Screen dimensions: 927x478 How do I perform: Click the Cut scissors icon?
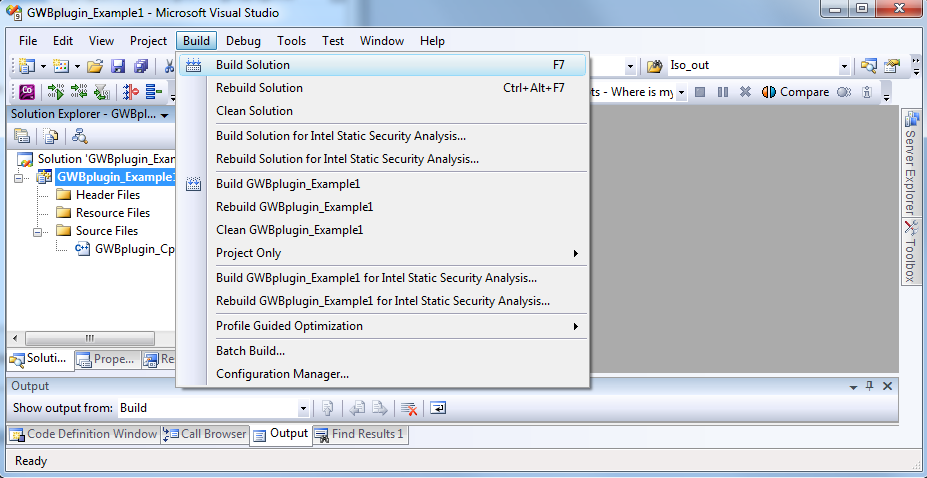[169, 66]
